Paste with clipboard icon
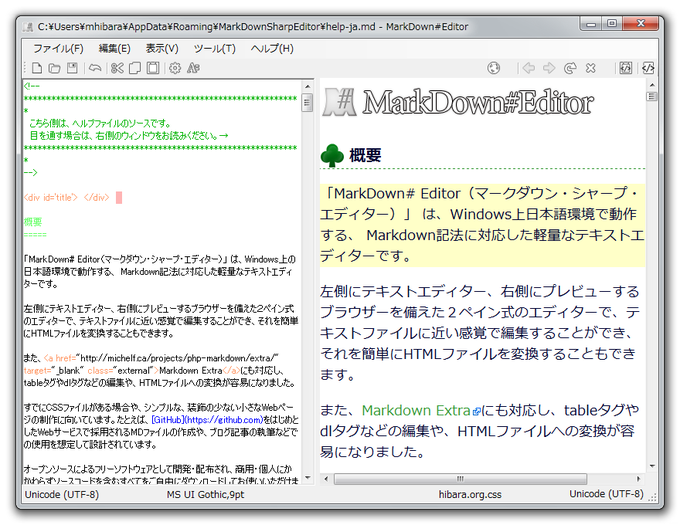 point(153,68)
